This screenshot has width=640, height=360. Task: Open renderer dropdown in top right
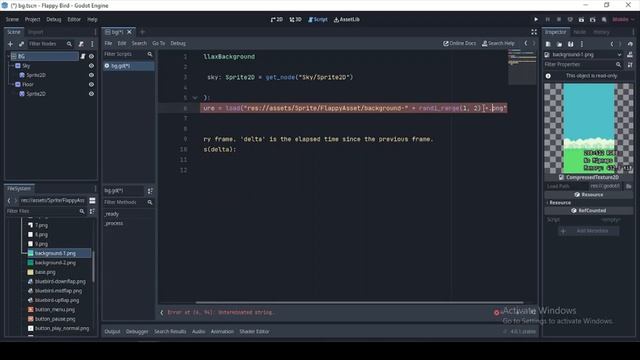[x=623, y=19]
